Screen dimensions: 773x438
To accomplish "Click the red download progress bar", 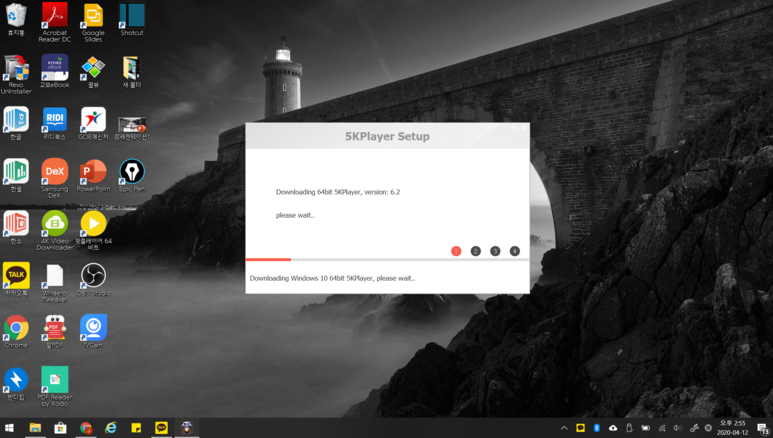I will point(268,259).
